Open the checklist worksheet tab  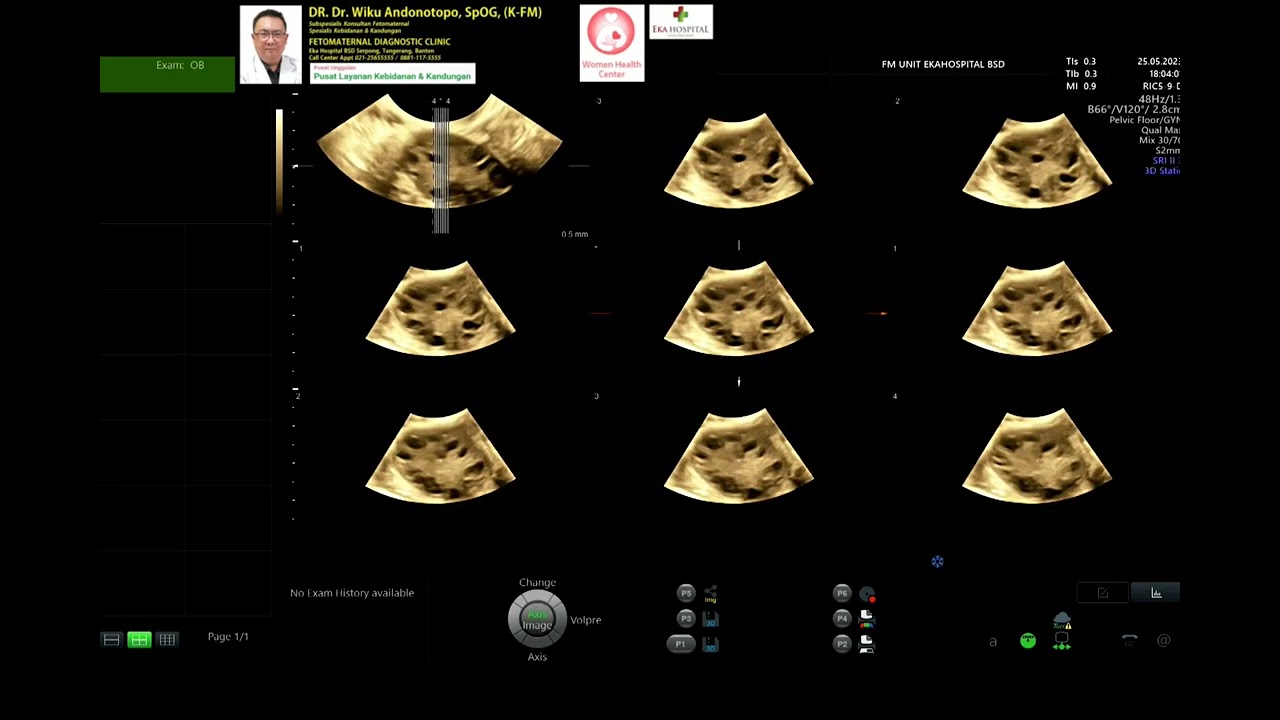click(x=1103, y=593)
